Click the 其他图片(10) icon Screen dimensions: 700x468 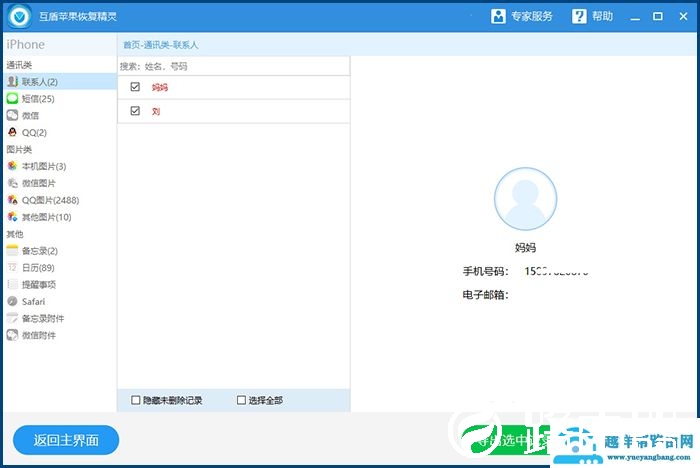point(12,217)
